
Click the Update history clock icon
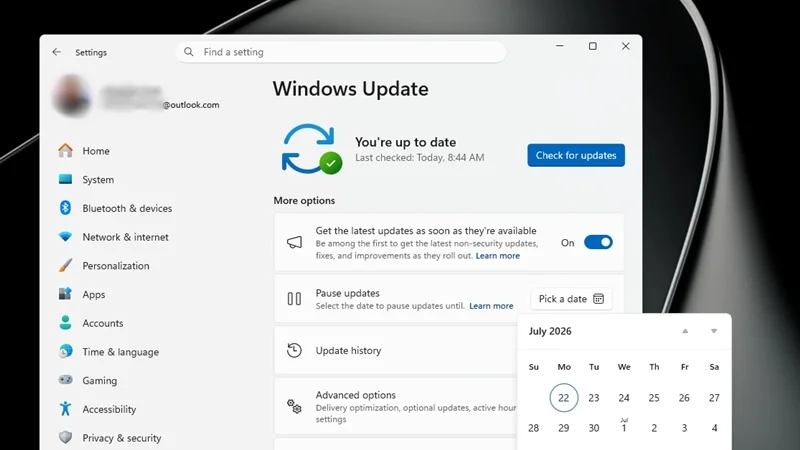click(x=294, y=351)
